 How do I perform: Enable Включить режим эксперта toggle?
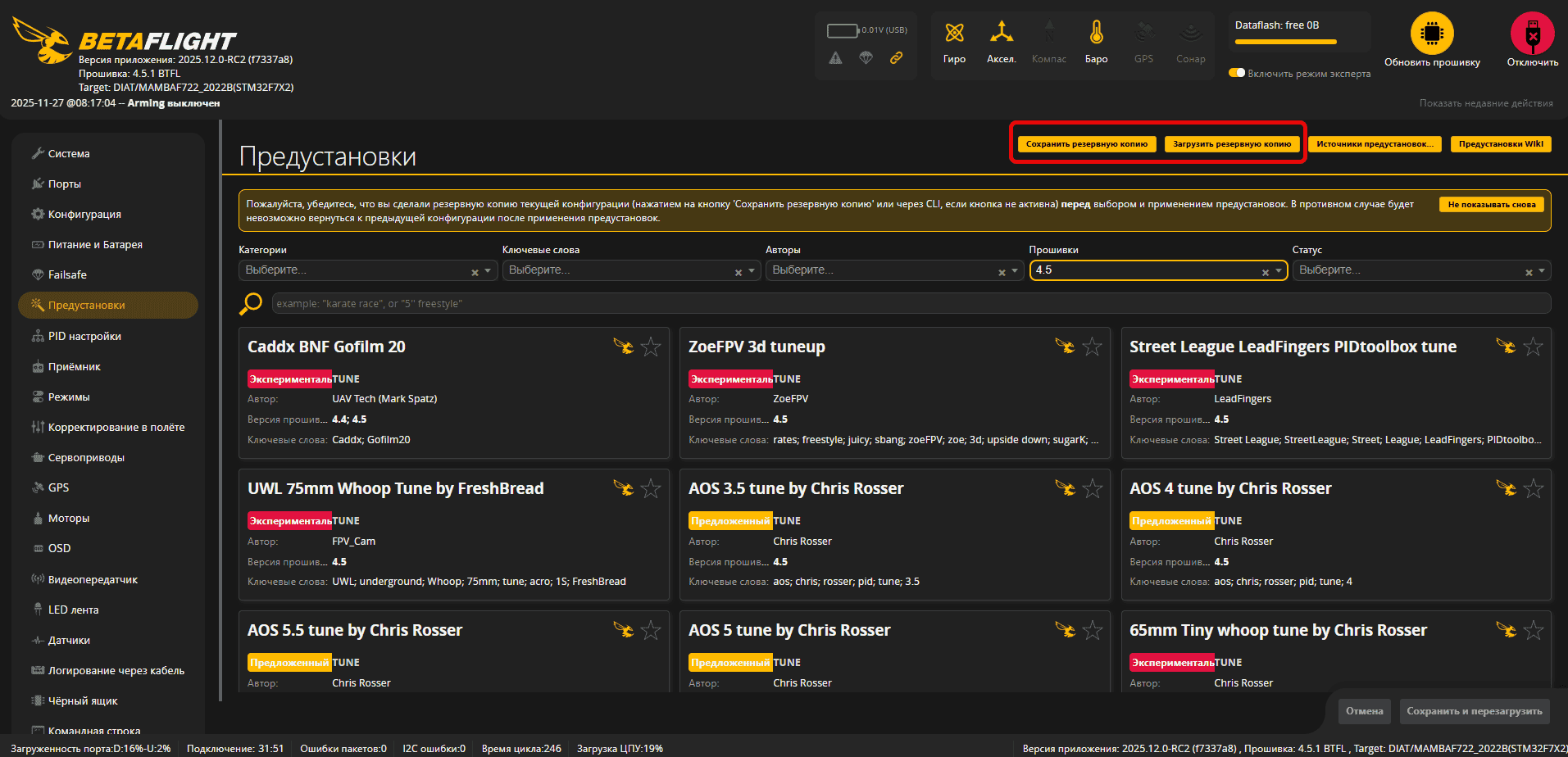1236,72
